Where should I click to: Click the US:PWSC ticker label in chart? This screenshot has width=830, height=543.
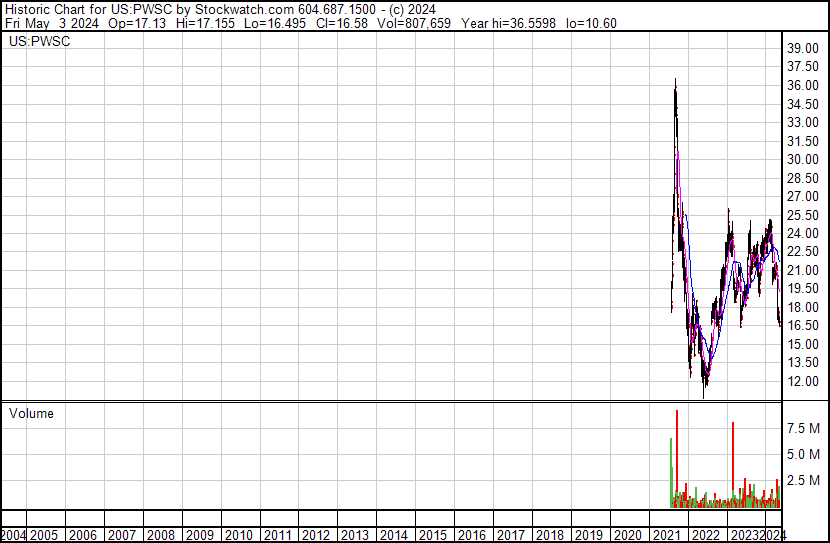39,42
